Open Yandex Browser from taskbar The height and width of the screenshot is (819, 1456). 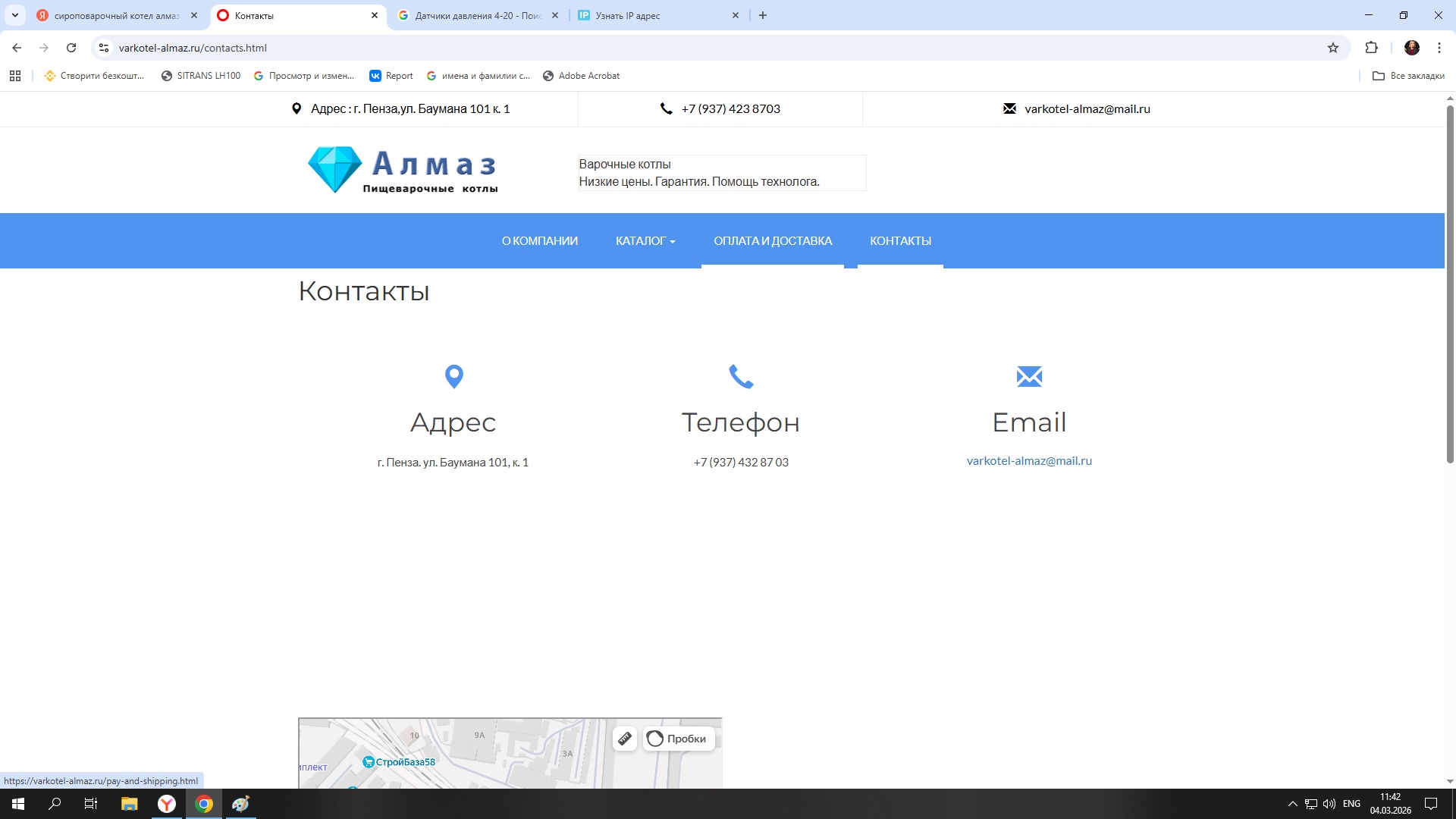click(166, 804)
